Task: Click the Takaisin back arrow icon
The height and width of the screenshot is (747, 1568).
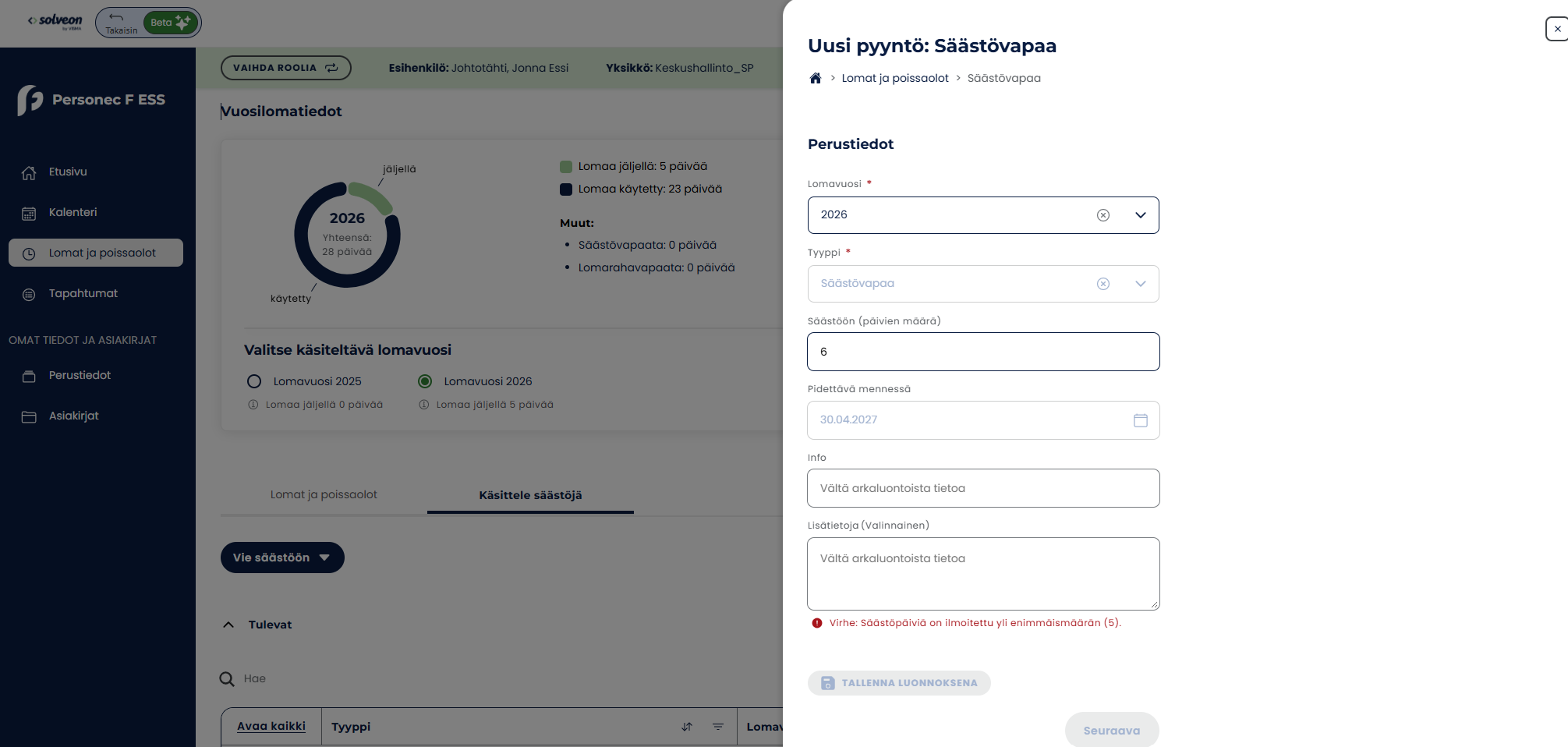Action: pyautogui.click(x=116, y=17)
